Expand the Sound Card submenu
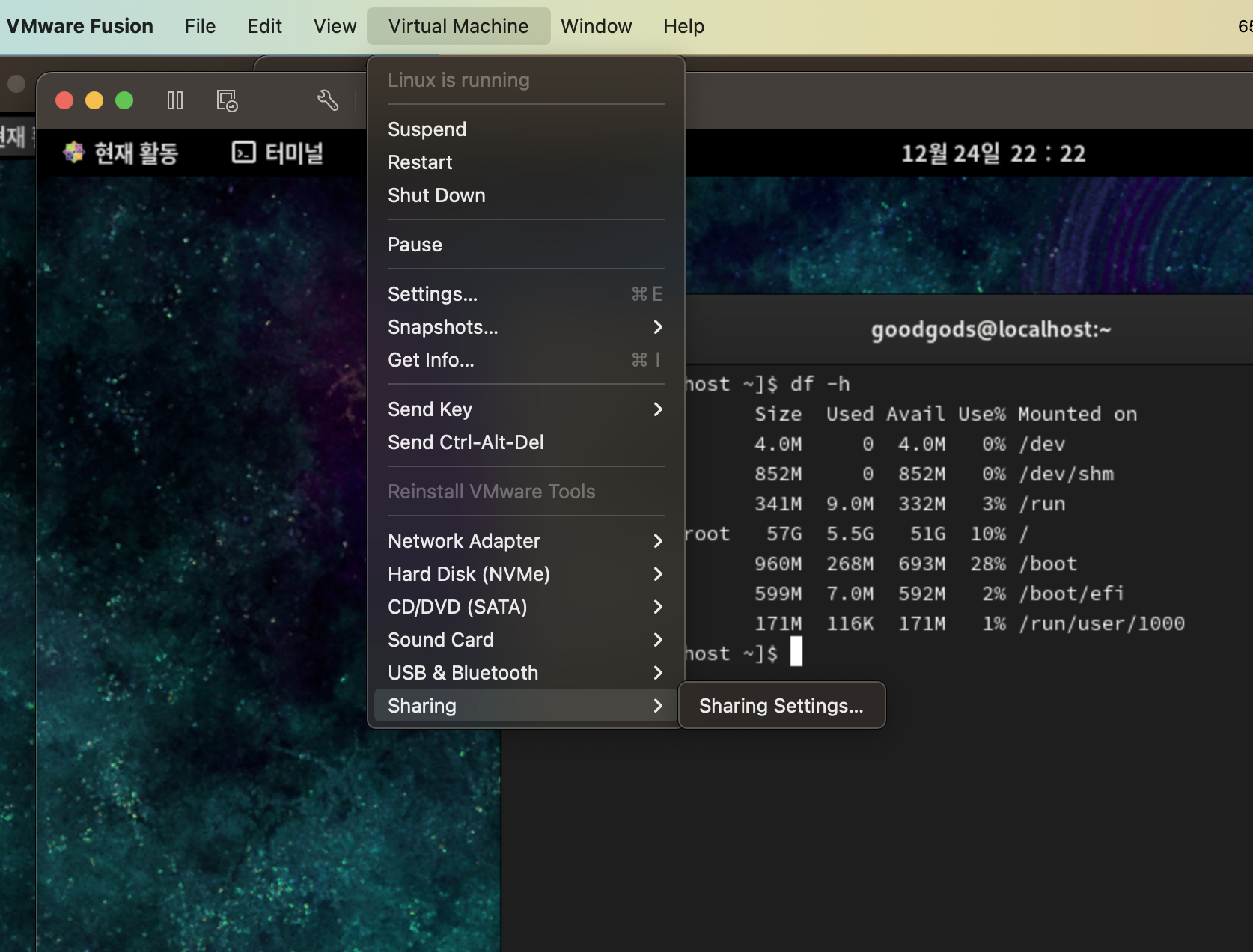 click(x=526, y=640)
